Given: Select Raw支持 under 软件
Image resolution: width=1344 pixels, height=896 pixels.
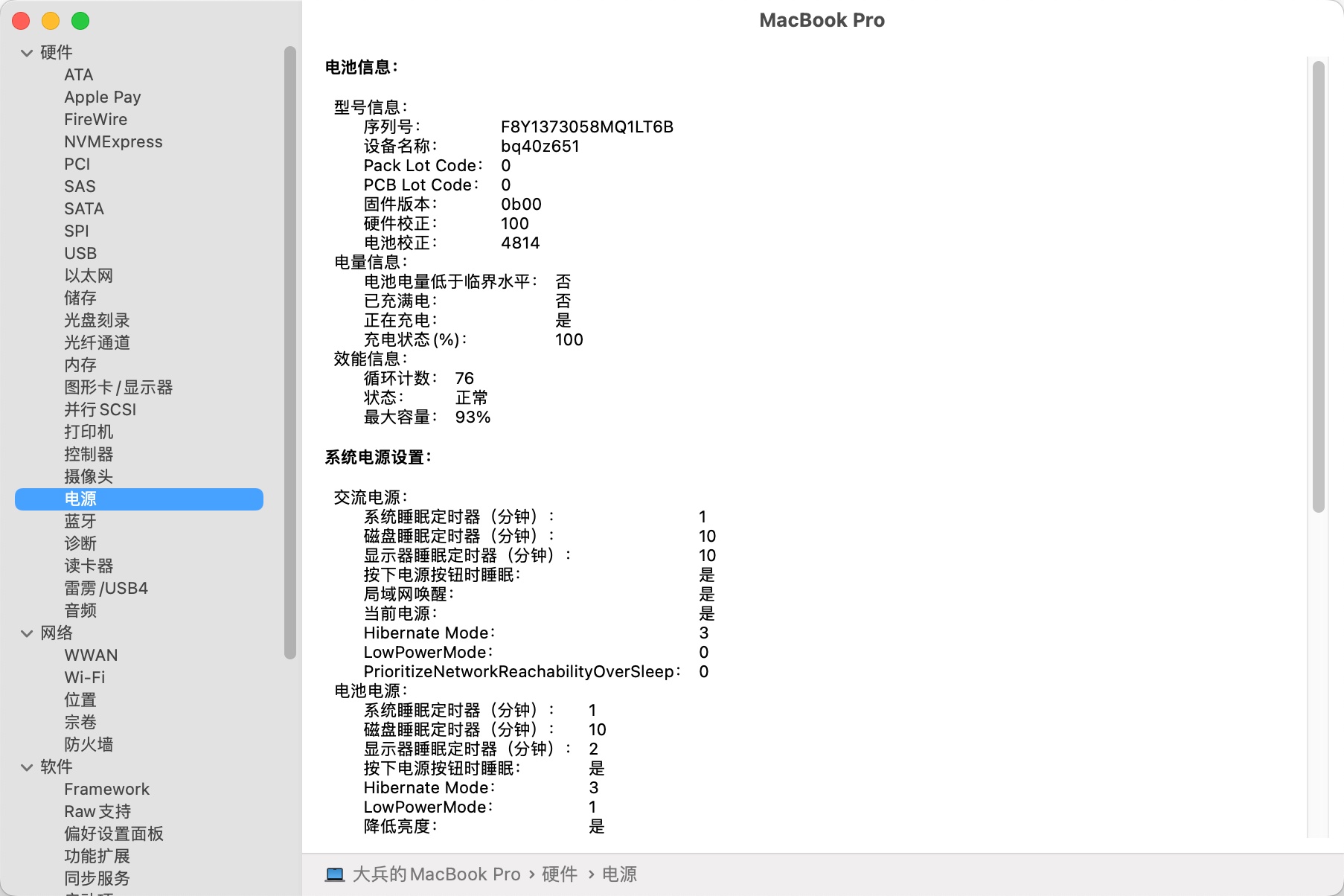Looking at the screenshot, I should pos(97,812).
